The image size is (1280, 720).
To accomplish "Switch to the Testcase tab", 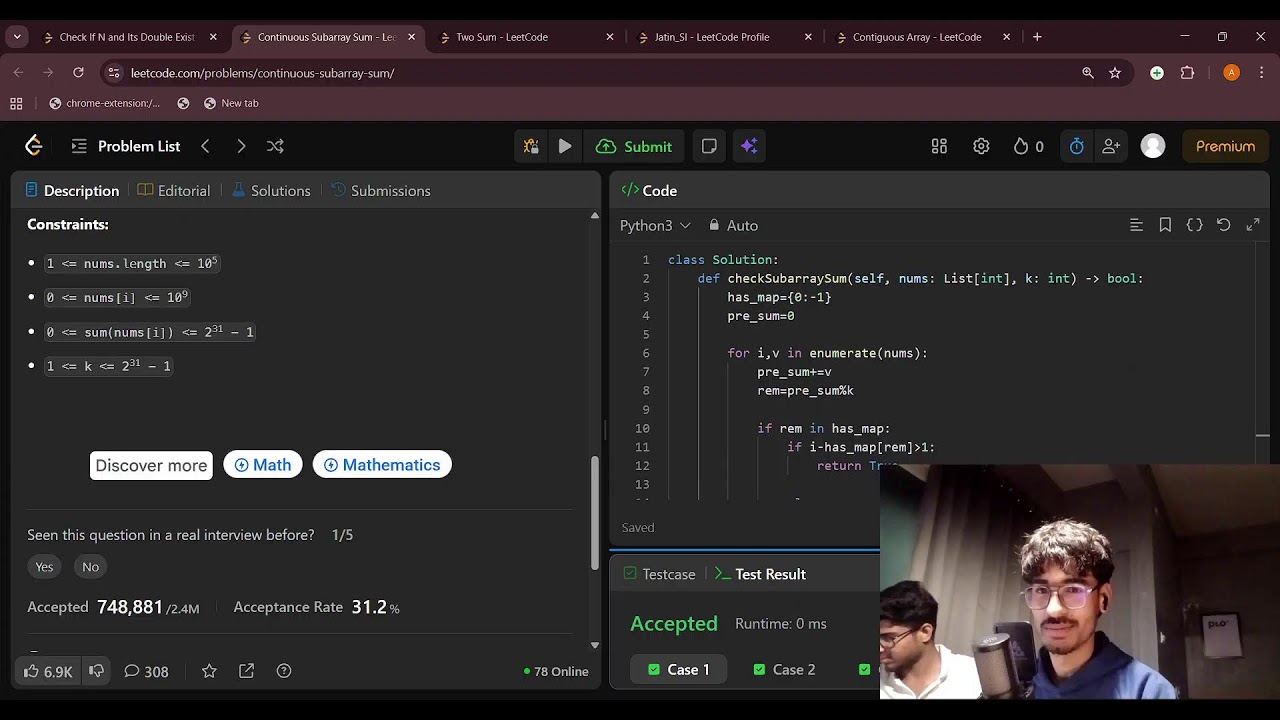I will [659, 574].
